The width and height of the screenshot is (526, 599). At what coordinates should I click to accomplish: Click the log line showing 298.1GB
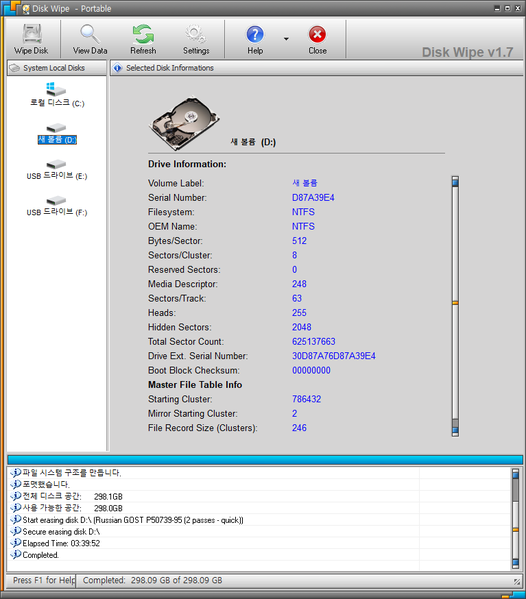[x=73, y=496]
